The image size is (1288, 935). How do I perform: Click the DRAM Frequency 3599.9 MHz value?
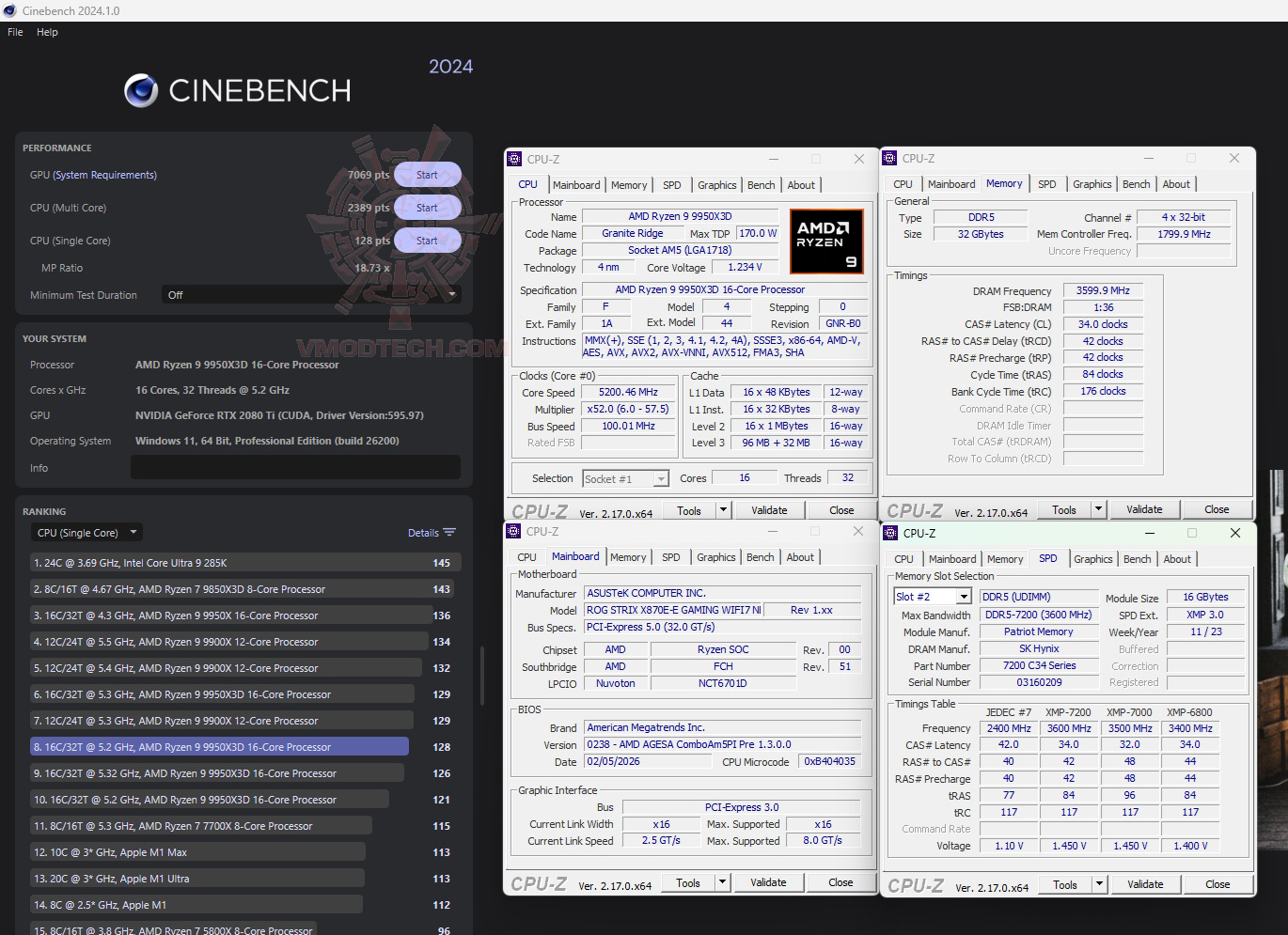tap(1103, 290)
